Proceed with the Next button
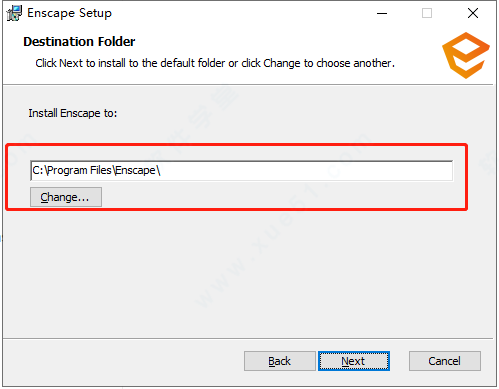This screenshot has height=389, width=499. point(354,361)
